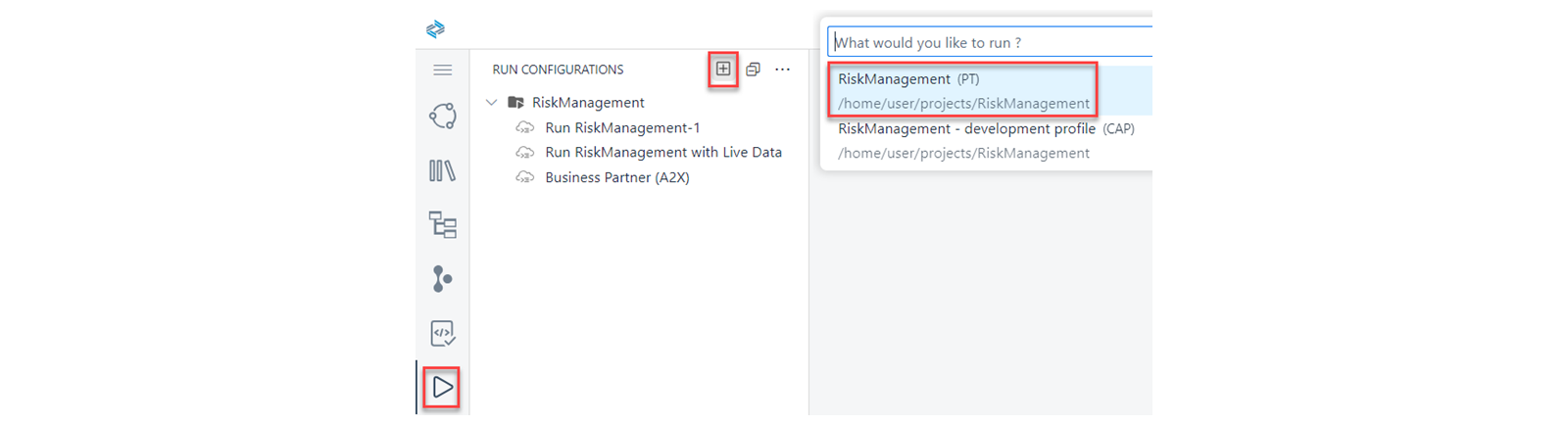
Task: Open the explorer tree structure icon
Action: coord(443,225)
